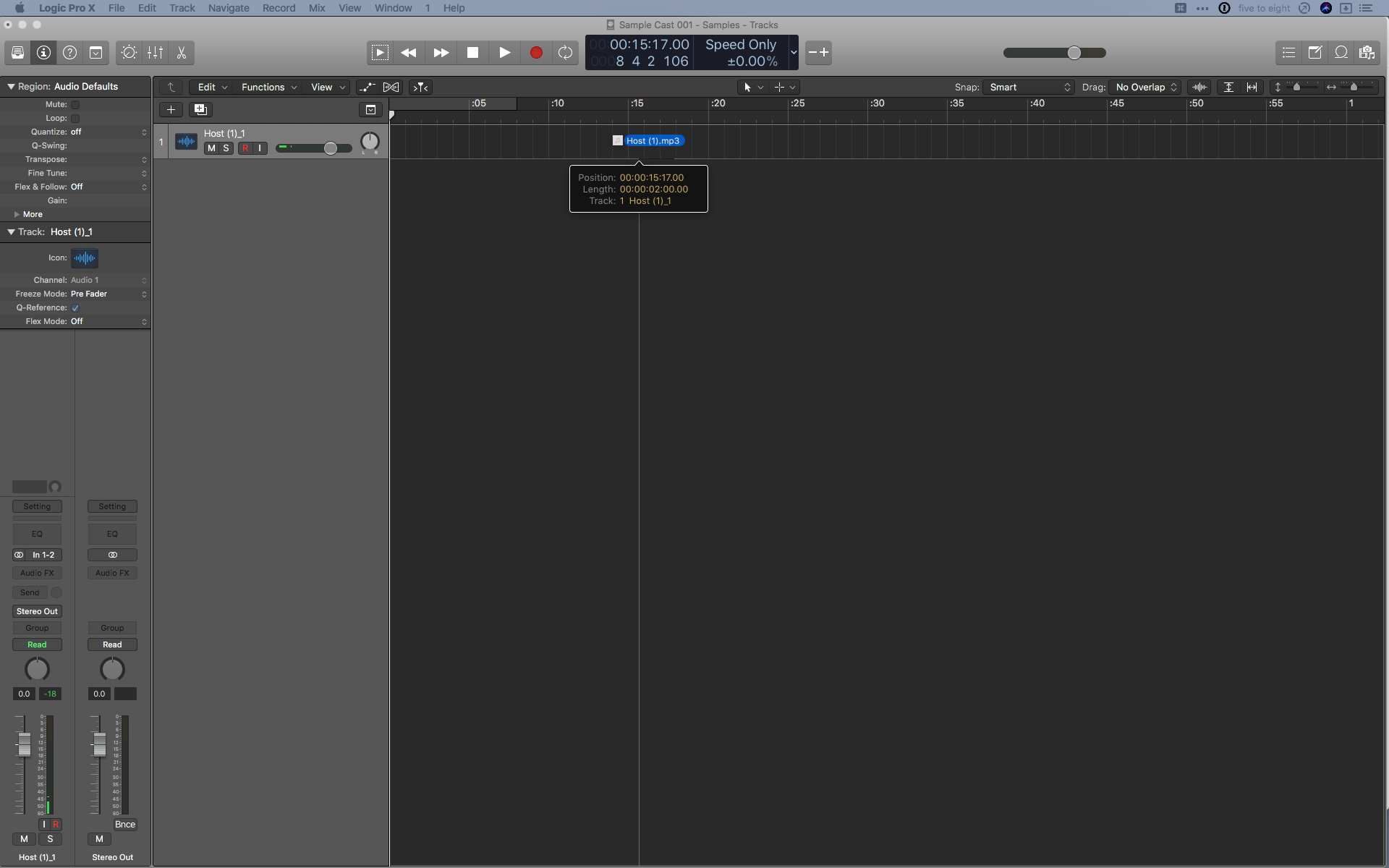The width and height of the screenshot is (1389, 868).
Task: Click the Bnce button on Stereo Out
Action: (125, 825)
